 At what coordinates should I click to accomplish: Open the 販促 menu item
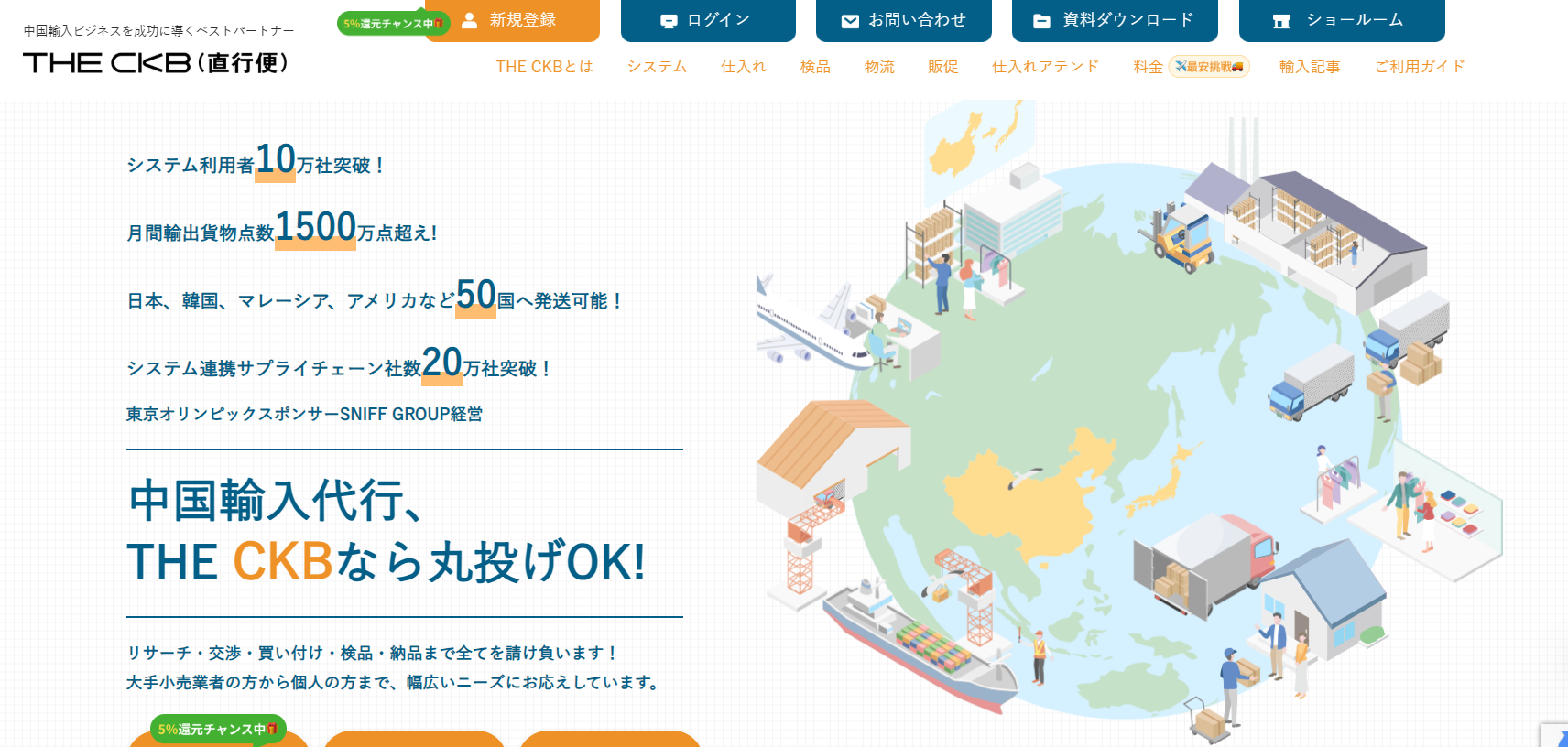[942, 67]
